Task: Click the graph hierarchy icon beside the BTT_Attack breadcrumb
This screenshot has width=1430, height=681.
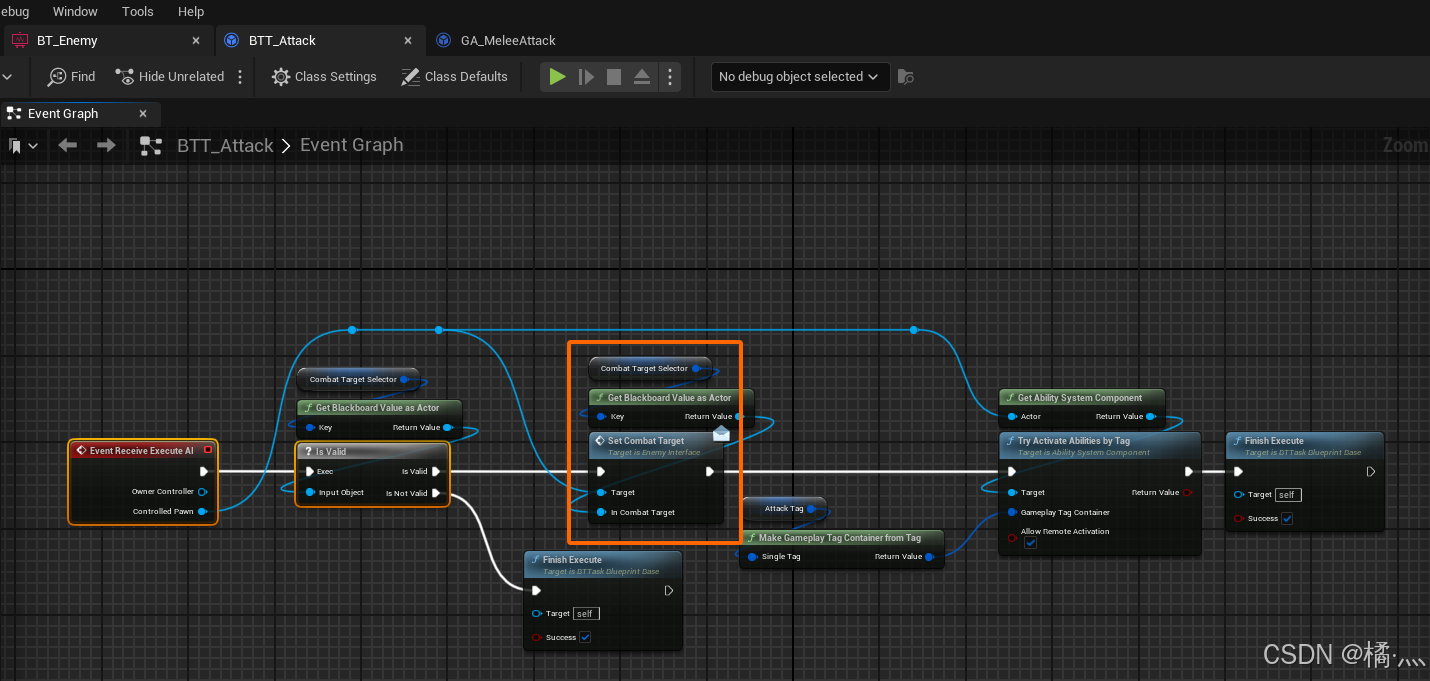Action: (151, 146)
